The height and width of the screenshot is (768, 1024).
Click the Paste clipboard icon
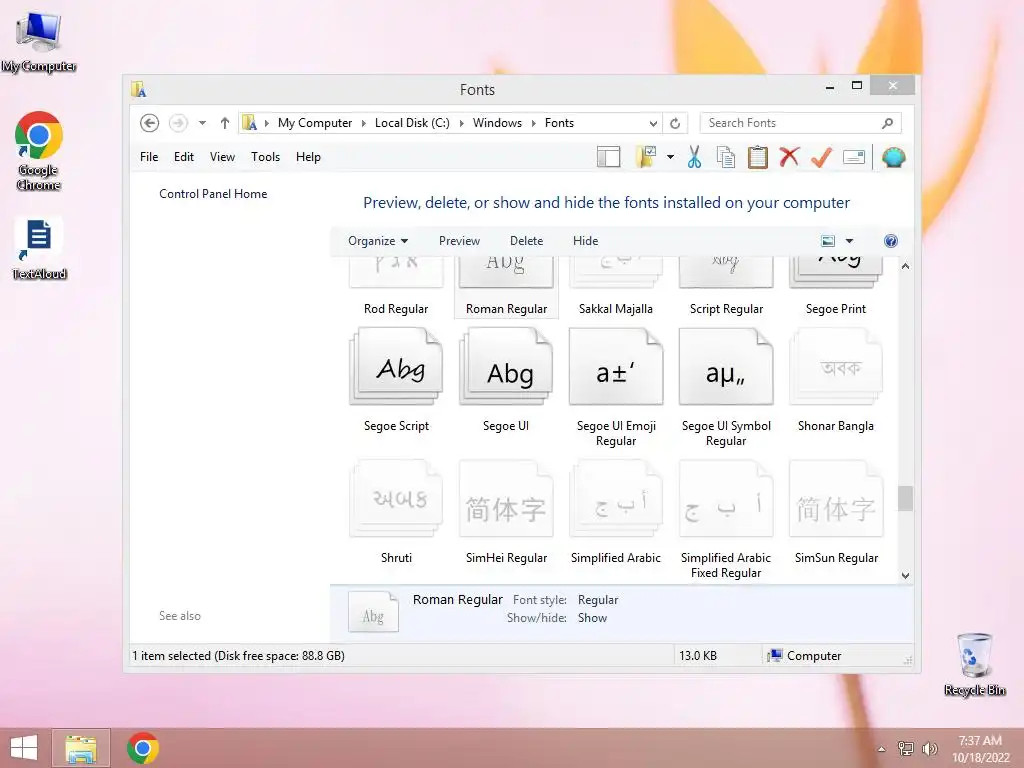coord(758,157)
